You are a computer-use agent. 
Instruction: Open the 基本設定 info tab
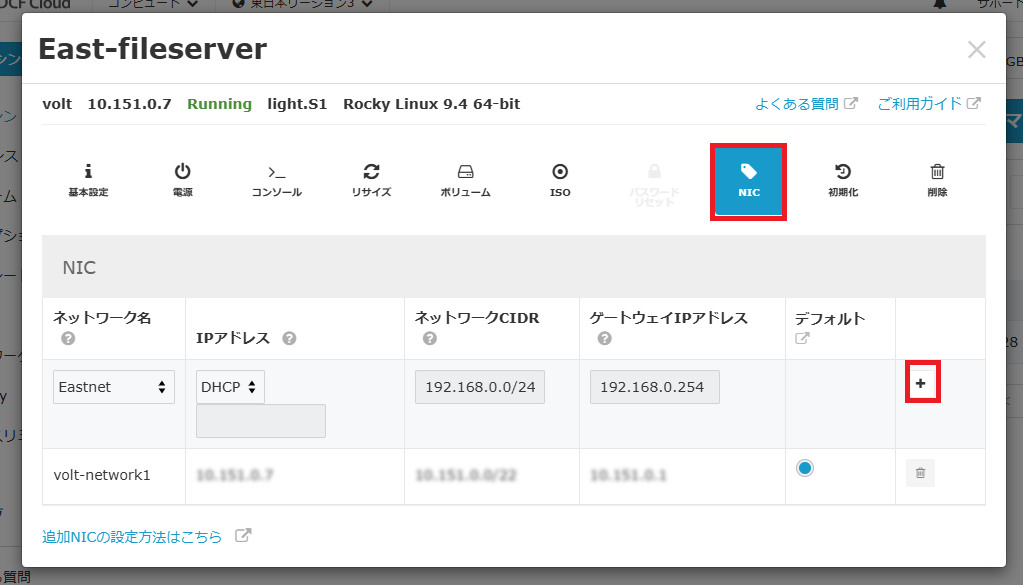pyautogui.click(x=88, y=180)
